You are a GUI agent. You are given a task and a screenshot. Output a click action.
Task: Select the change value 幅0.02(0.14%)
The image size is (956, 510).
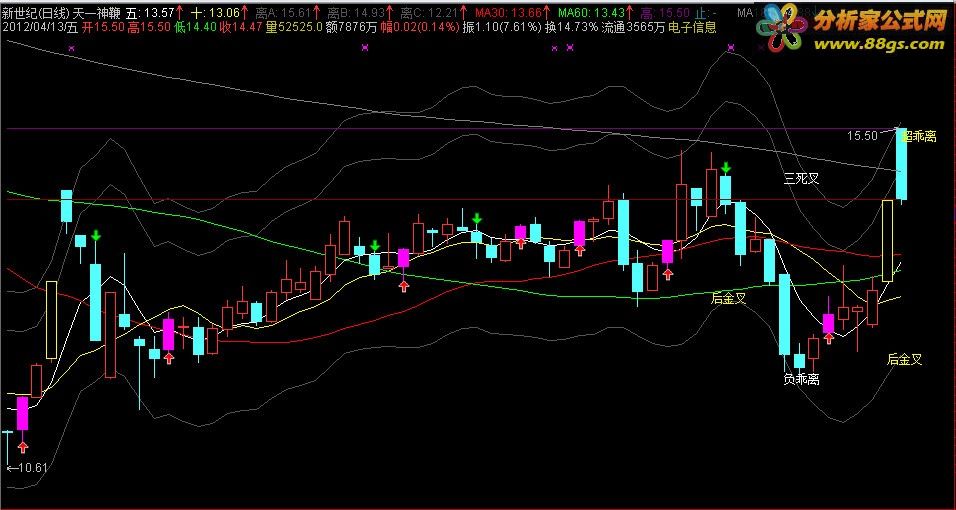418,27
